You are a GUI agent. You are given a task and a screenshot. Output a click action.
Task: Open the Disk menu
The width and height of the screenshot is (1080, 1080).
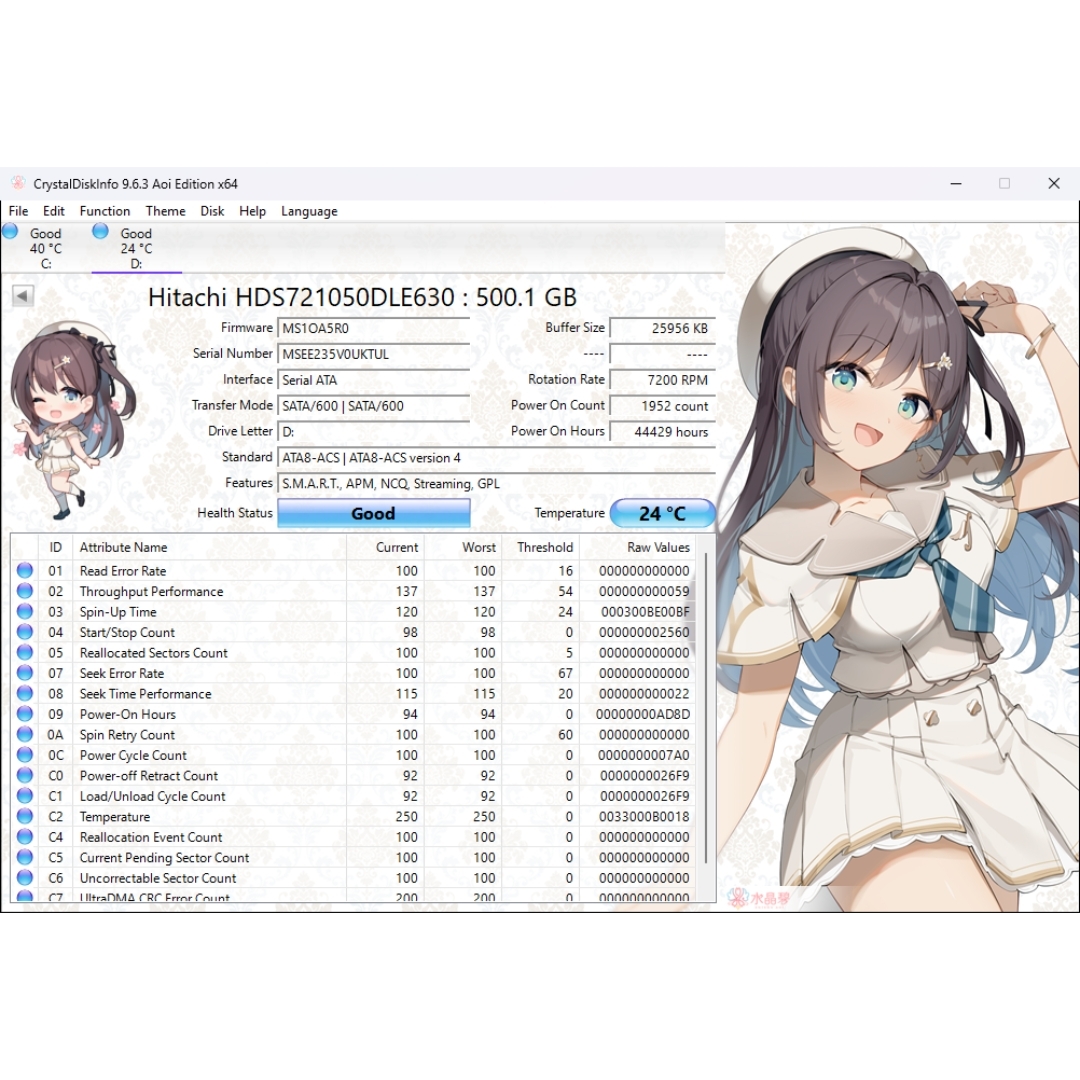212,211
